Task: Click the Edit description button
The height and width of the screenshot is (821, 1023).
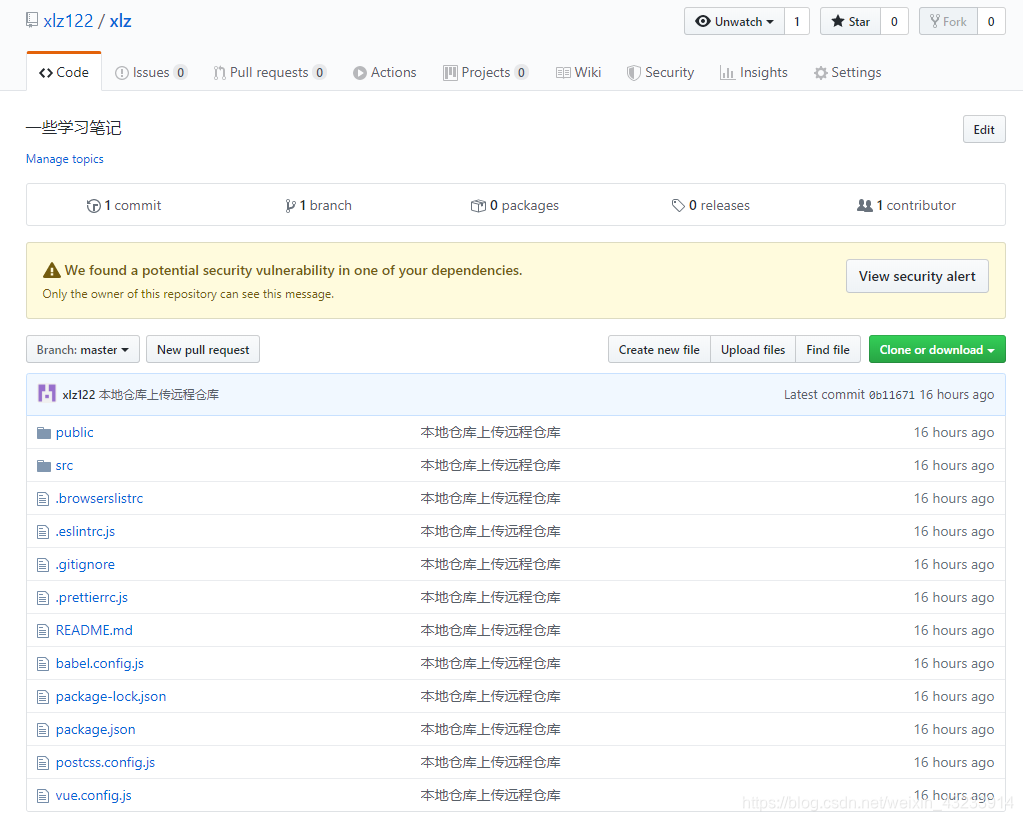Action: [984, 129]
